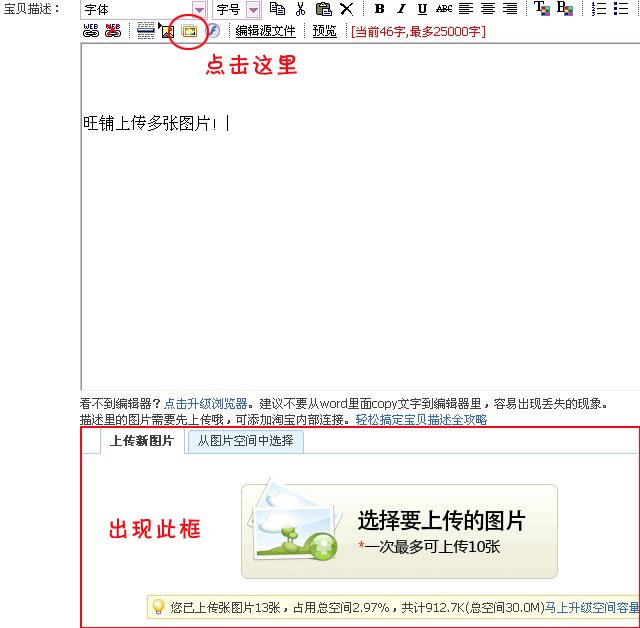Click 编辑源文件 to edit source

click(265, 31)
